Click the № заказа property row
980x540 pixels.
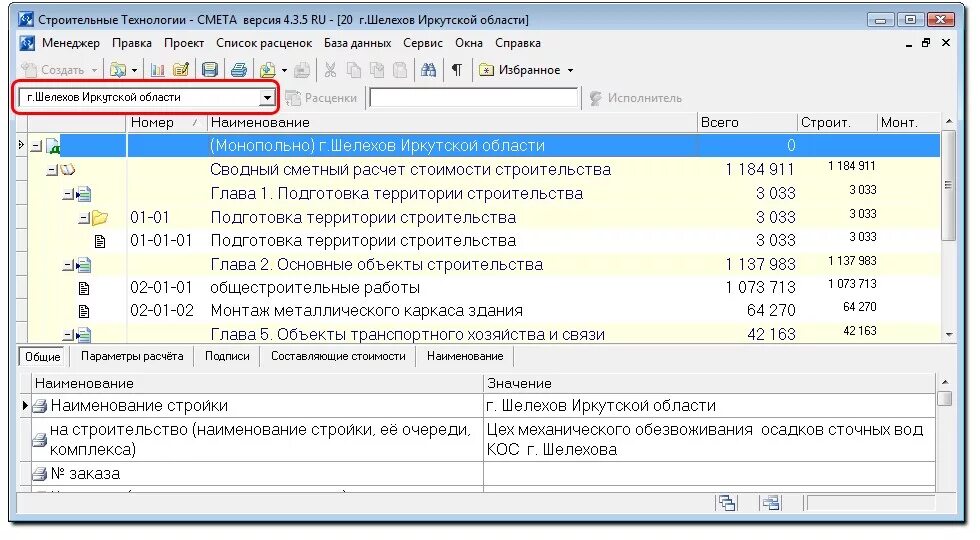[x=482, y=474]
